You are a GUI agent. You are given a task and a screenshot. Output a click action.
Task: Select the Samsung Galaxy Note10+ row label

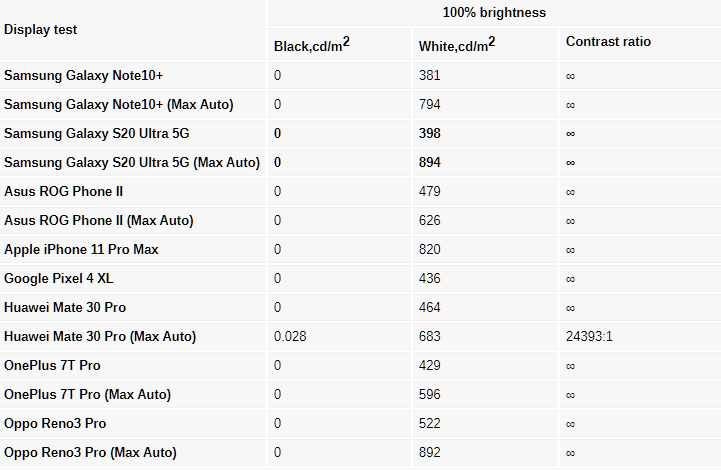point(83,75)
